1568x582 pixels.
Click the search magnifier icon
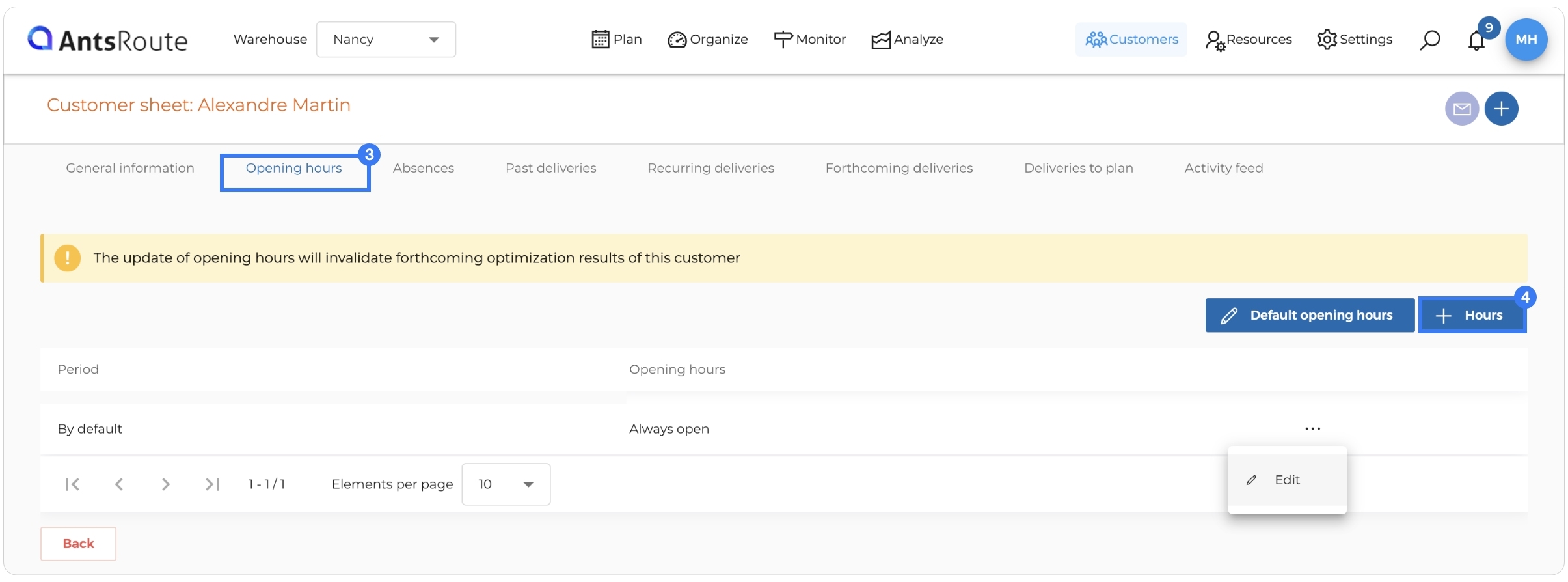1429,40
